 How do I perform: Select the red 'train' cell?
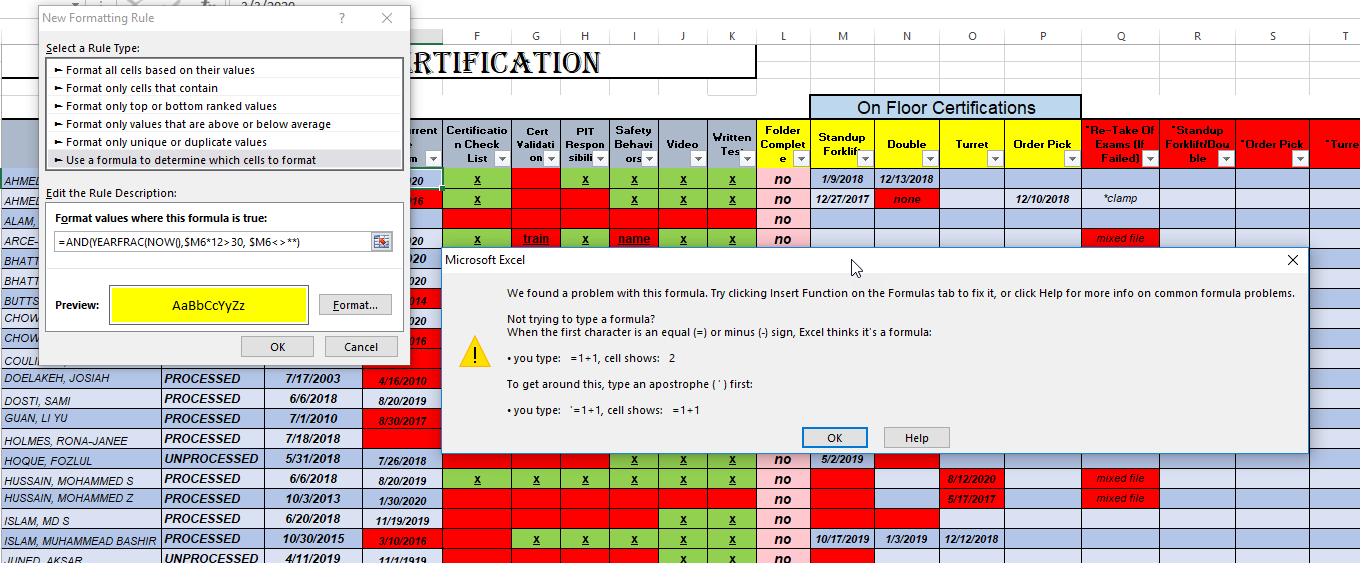coord(536,239)
